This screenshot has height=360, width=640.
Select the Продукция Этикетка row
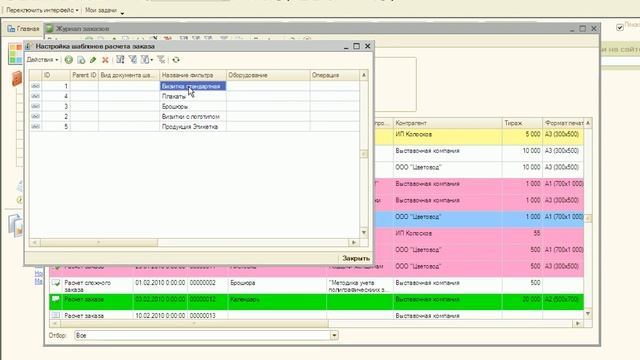point(194,127)
